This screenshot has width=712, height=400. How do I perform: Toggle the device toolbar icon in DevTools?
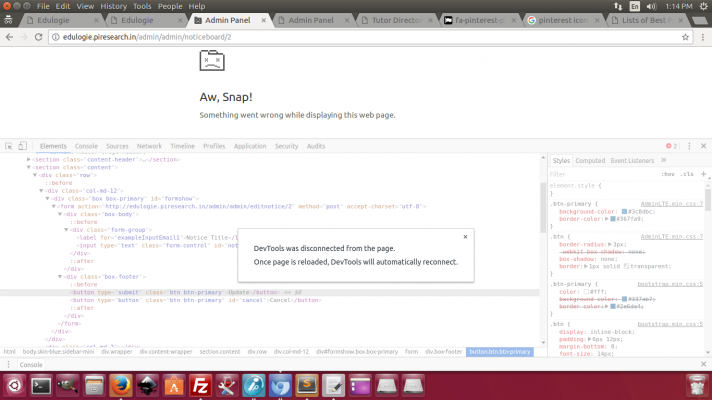point(23,146)
